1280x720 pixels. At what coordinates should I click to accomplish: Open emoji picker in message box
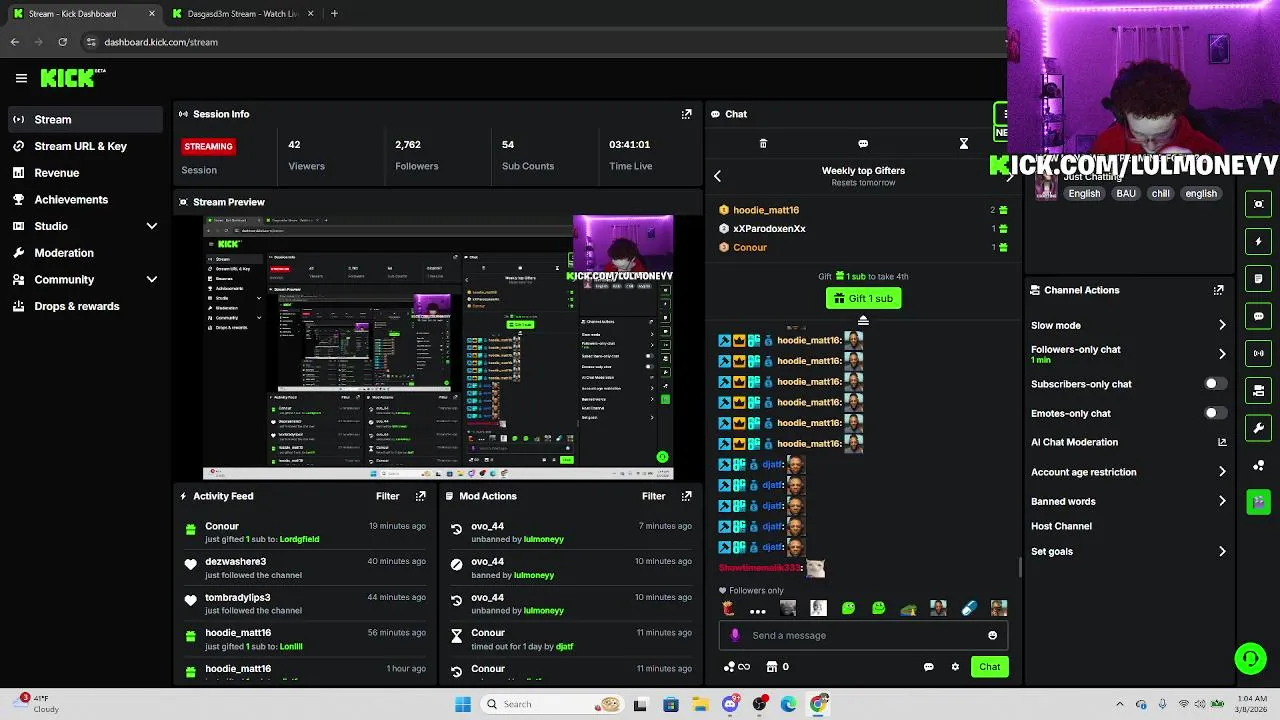click(992, 635)
